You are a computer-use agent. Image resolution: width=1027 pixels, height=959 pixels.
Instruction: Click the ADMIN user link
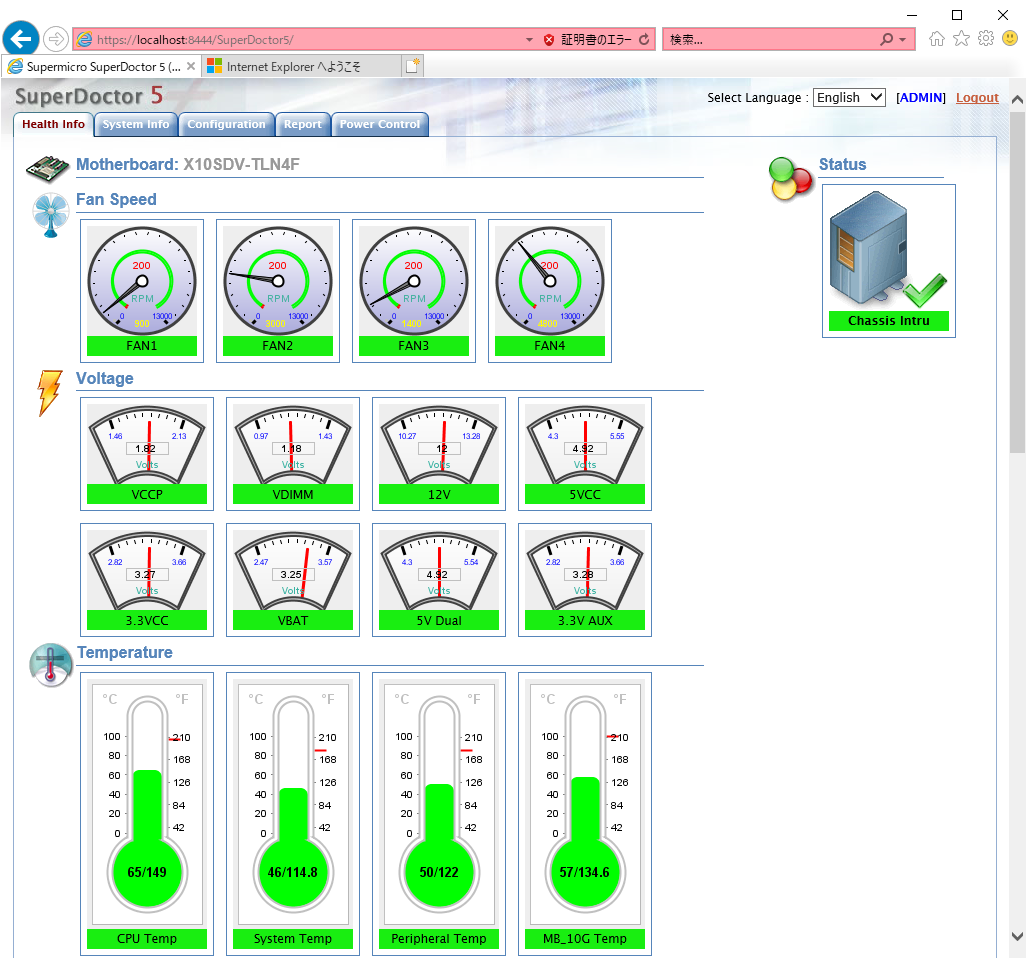pyautogui.click(x=921, y=98)
